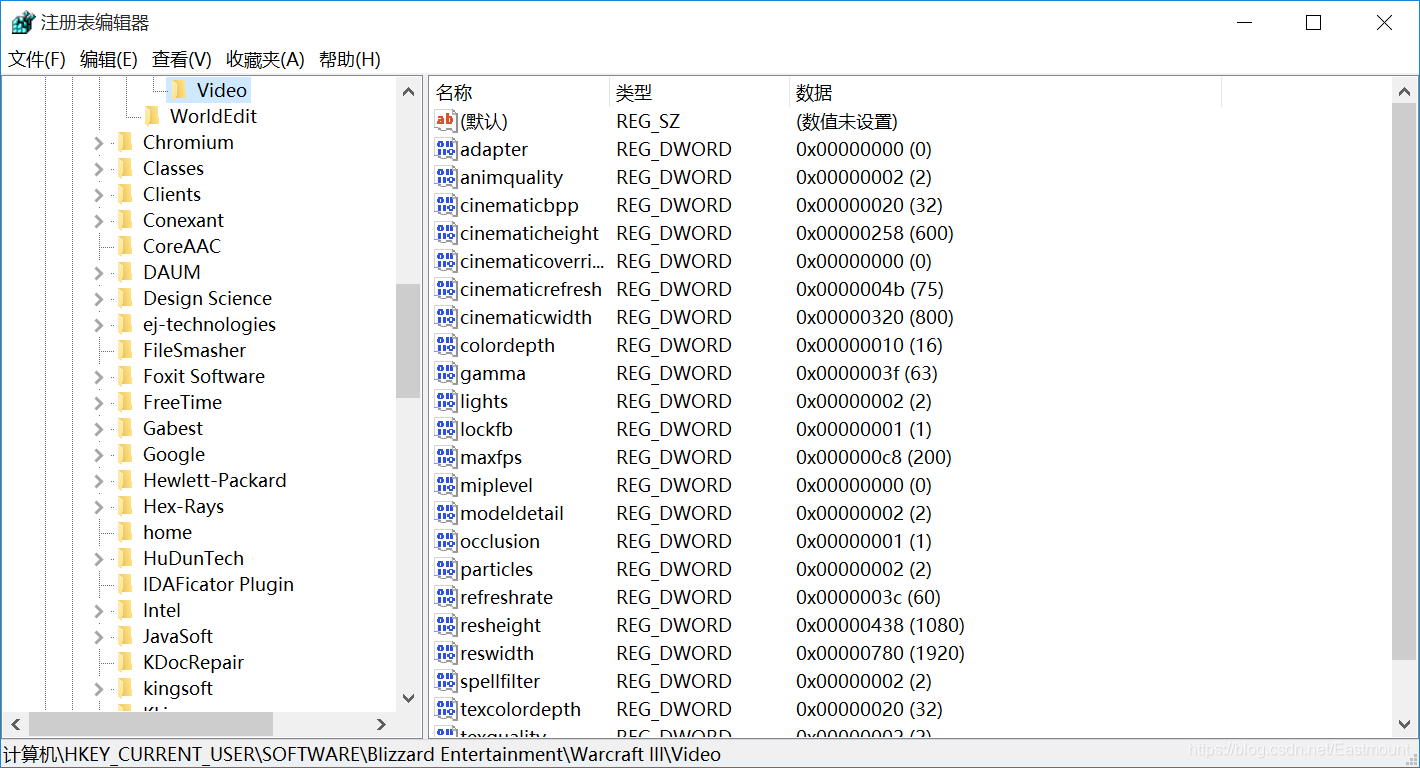Click the values pane scroll-up arrow

click(1404, 91)
